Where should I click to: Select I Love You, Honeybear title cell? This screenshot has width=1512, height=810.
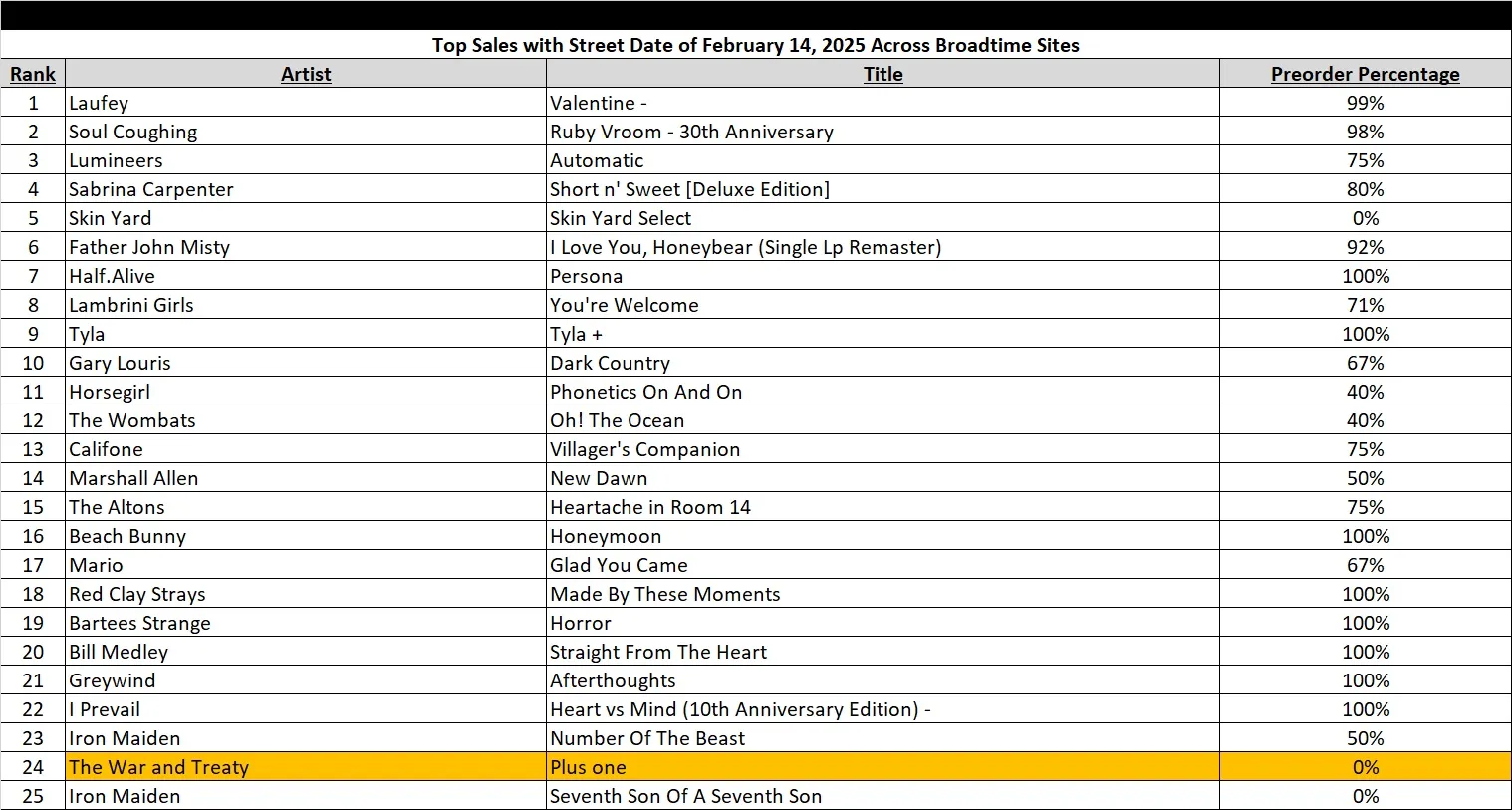click(882, 247)
